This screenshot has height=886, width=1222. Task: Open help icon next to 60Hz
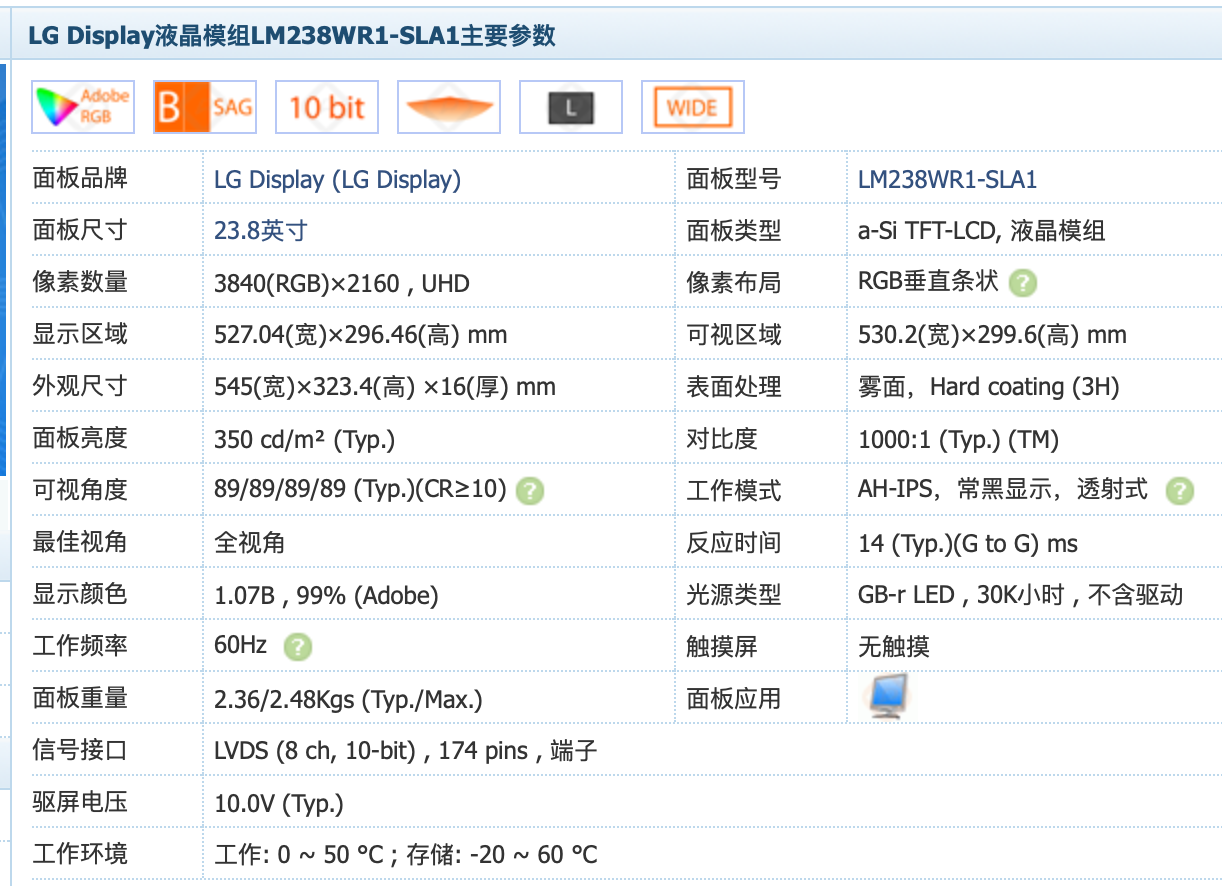[298, 647]
